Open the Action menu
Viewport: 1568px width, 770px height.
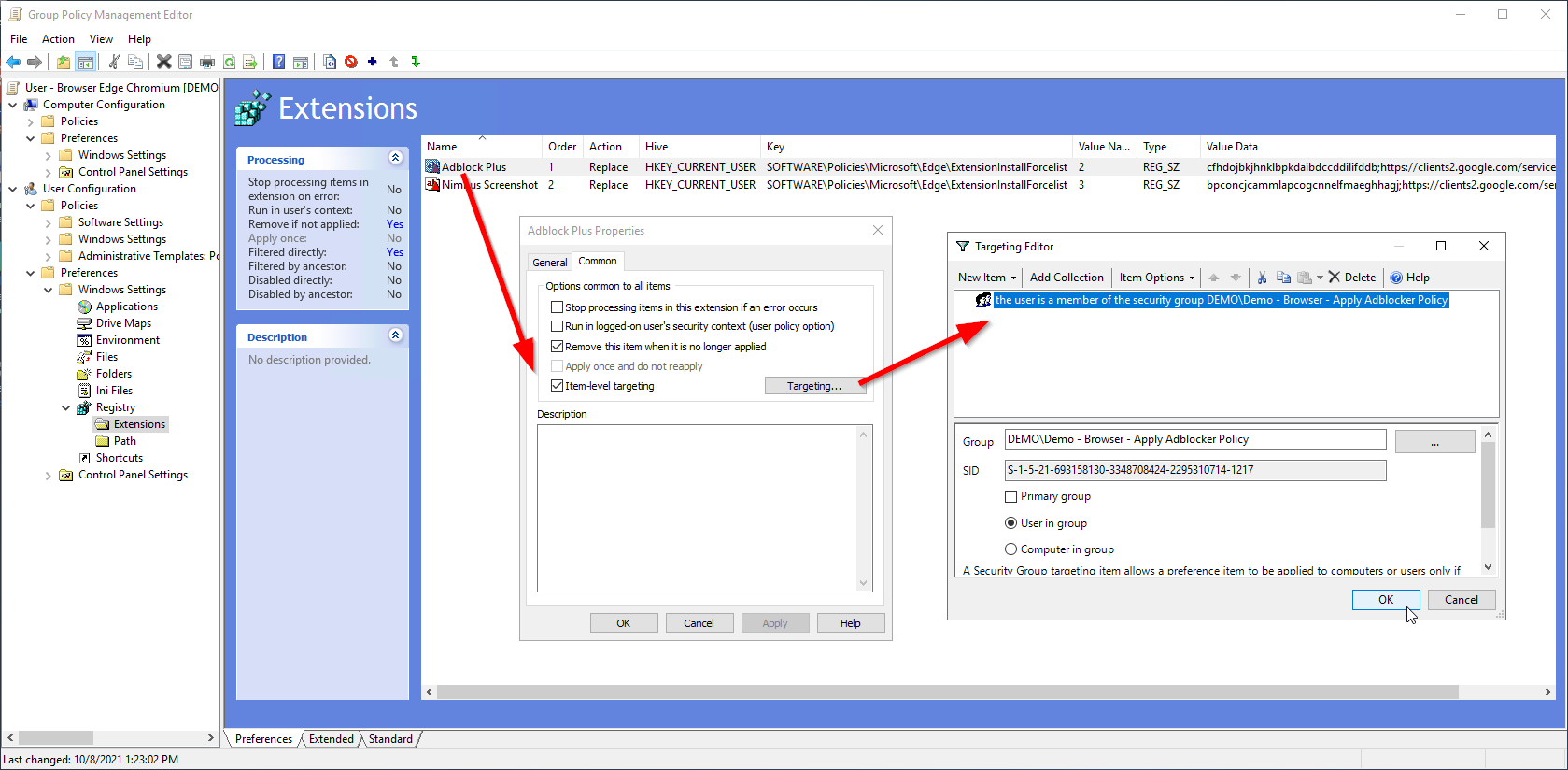point(58,39)
